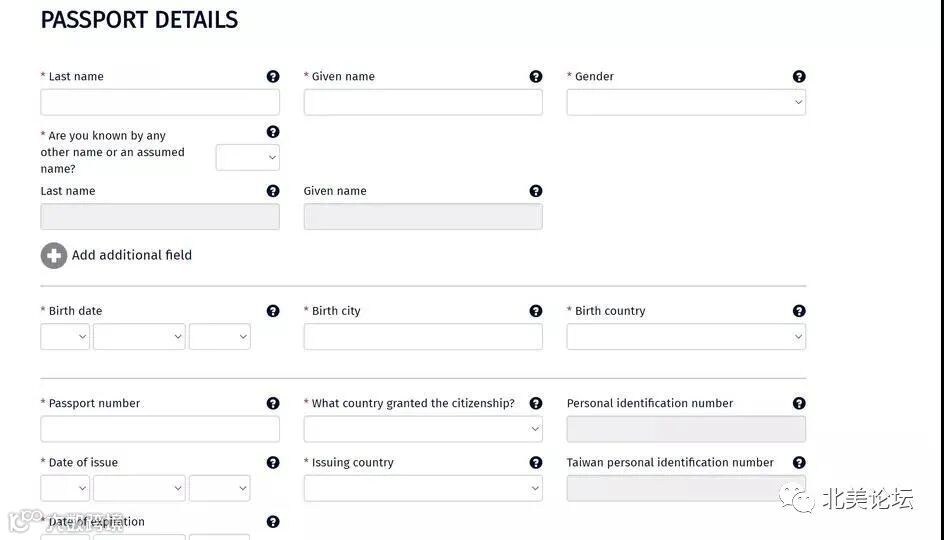
Task: Show help for Birth city
Action: pyautogui.click(x=536, y=311)
